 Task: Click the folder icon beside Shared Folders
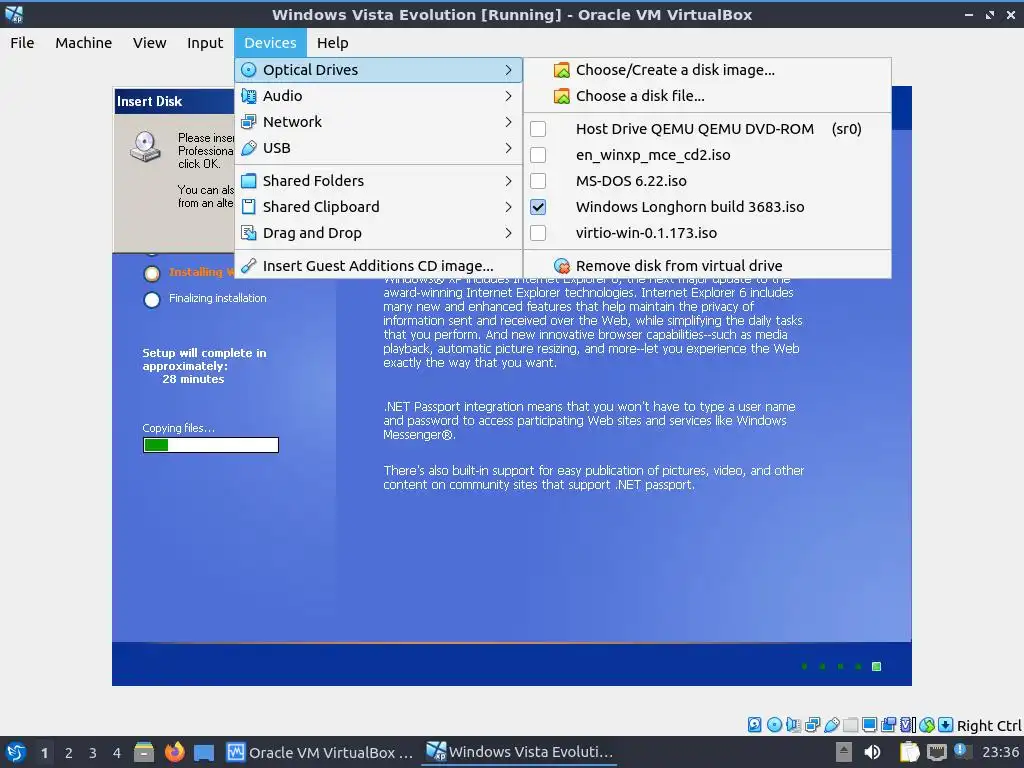tap(249, 181)
